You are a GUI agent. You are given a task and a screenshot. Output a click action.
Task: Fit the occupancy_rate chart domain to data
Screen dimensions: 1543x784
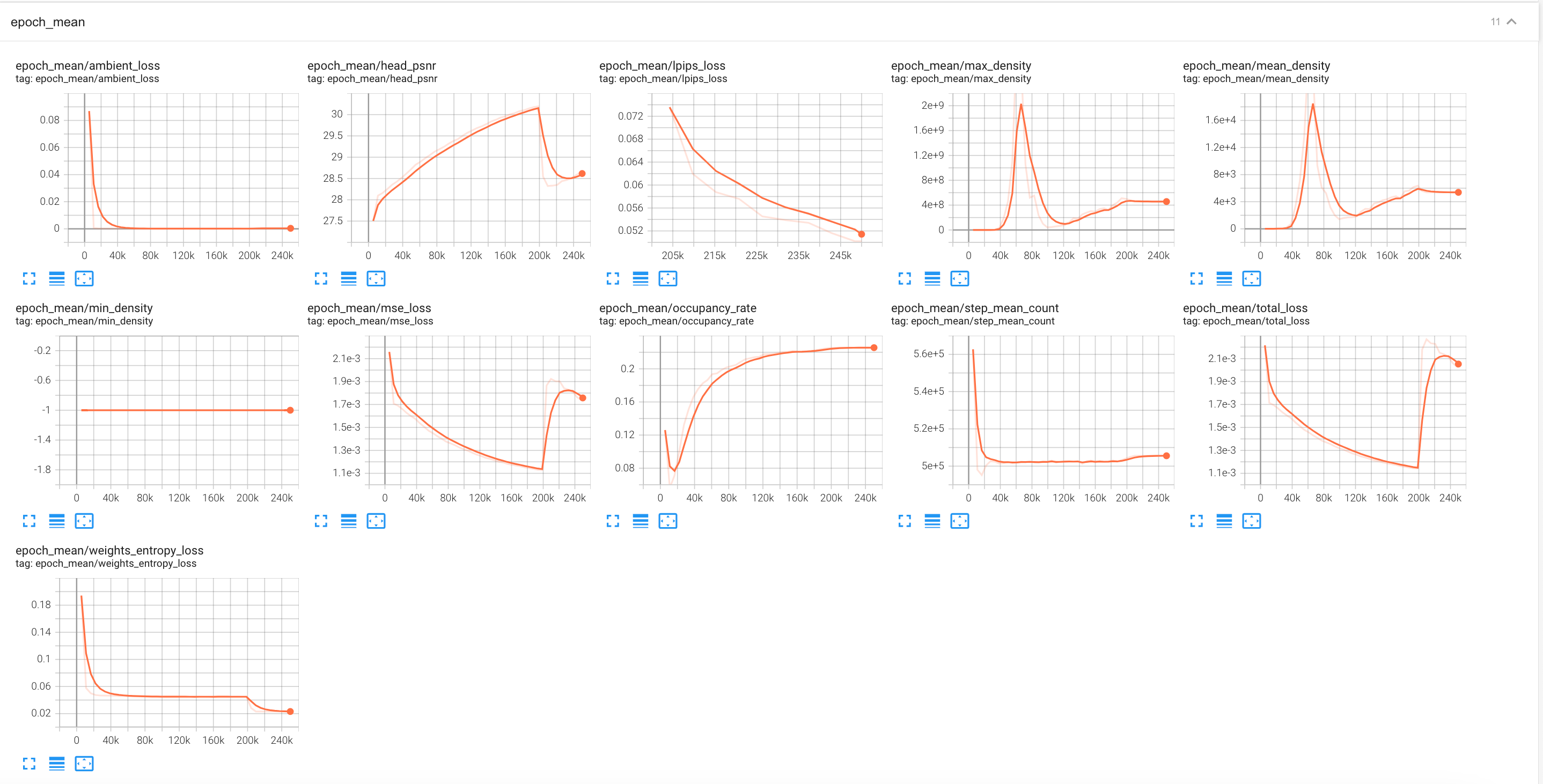668,521
